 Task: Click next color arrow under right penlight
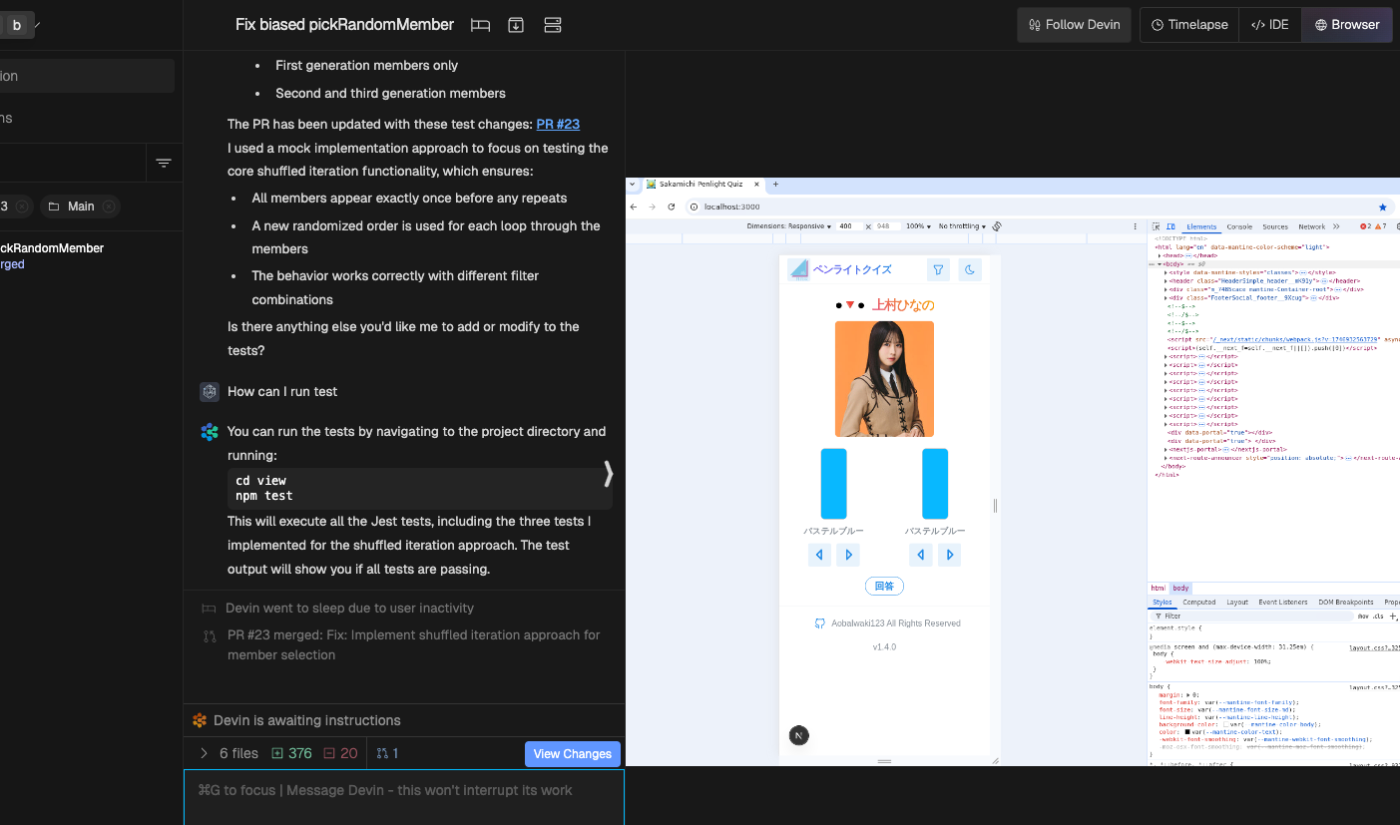[x=950, y=555]
